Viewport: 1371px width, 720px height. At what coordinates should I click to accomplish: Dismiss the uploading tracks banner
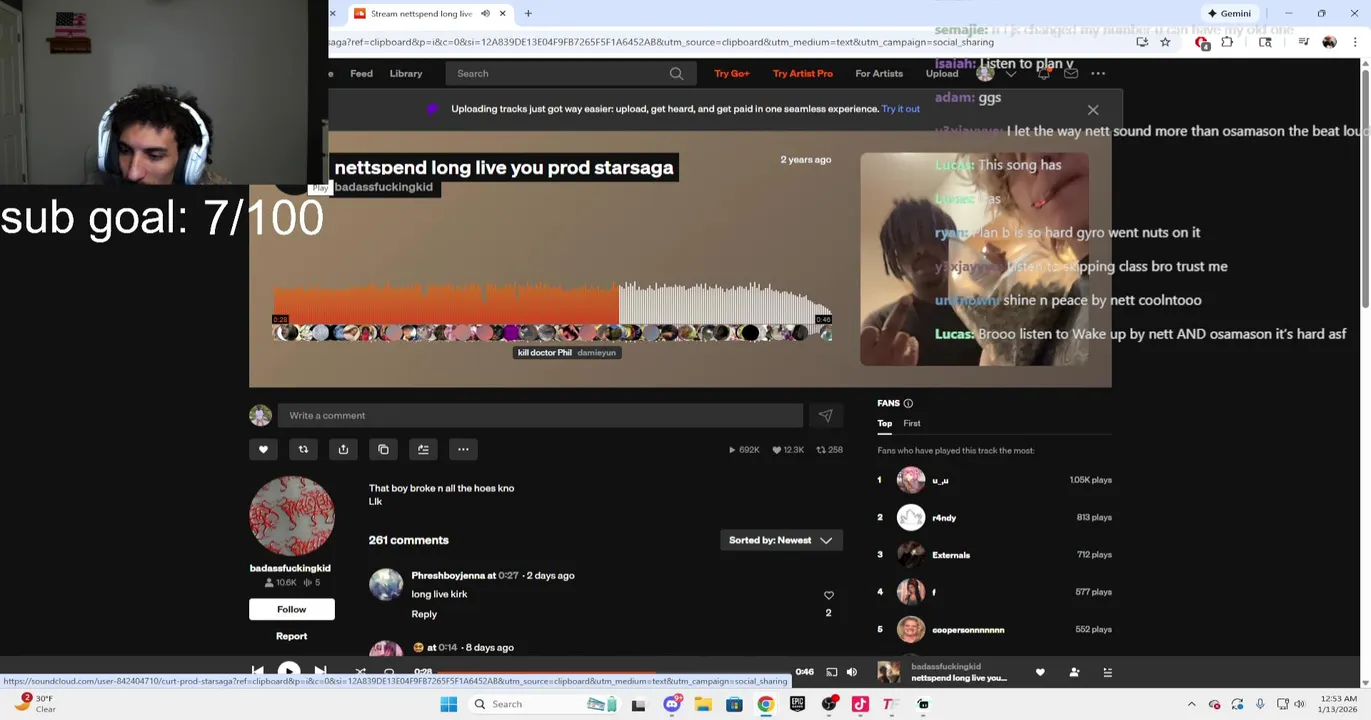click(x=1093, y=110)
